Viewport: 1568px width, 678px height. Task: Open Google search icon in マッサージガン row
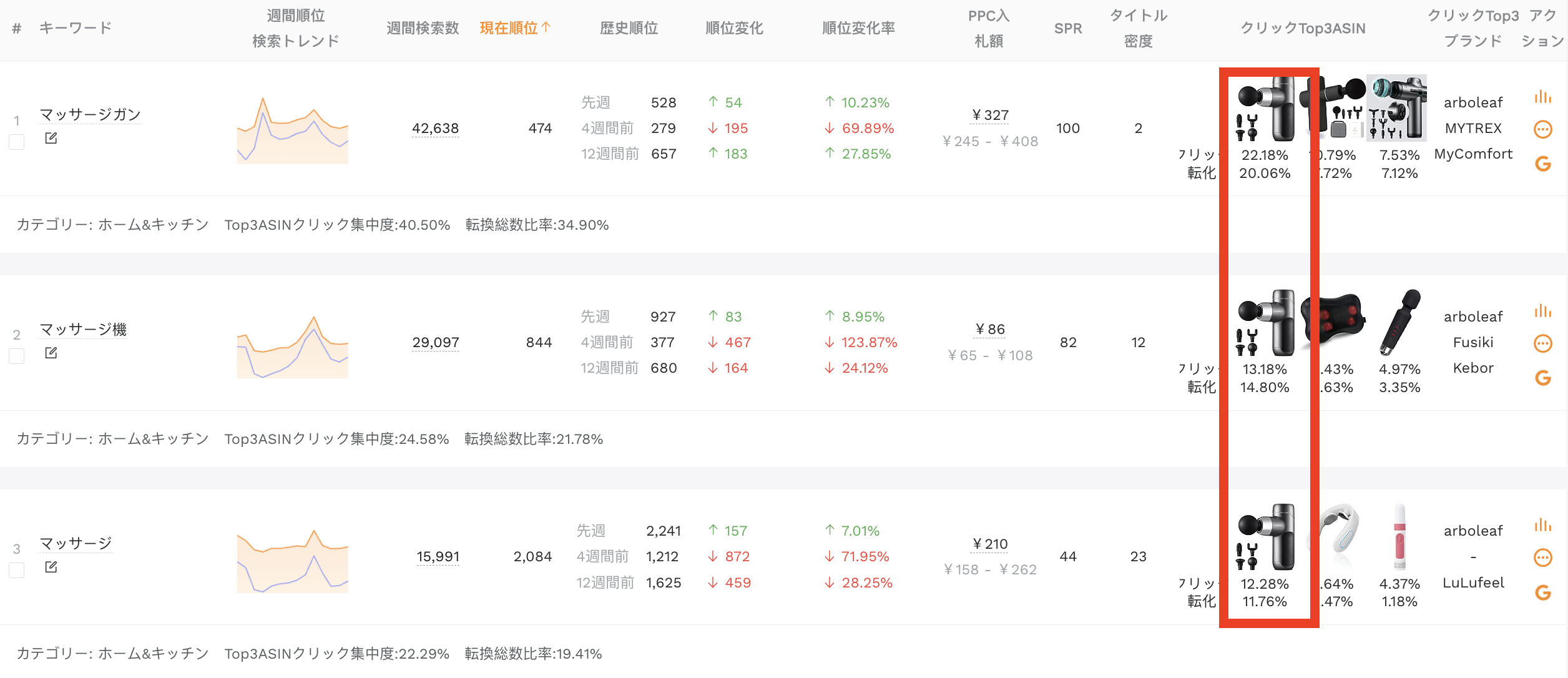pyautogui.click(x=1542, y=164)
